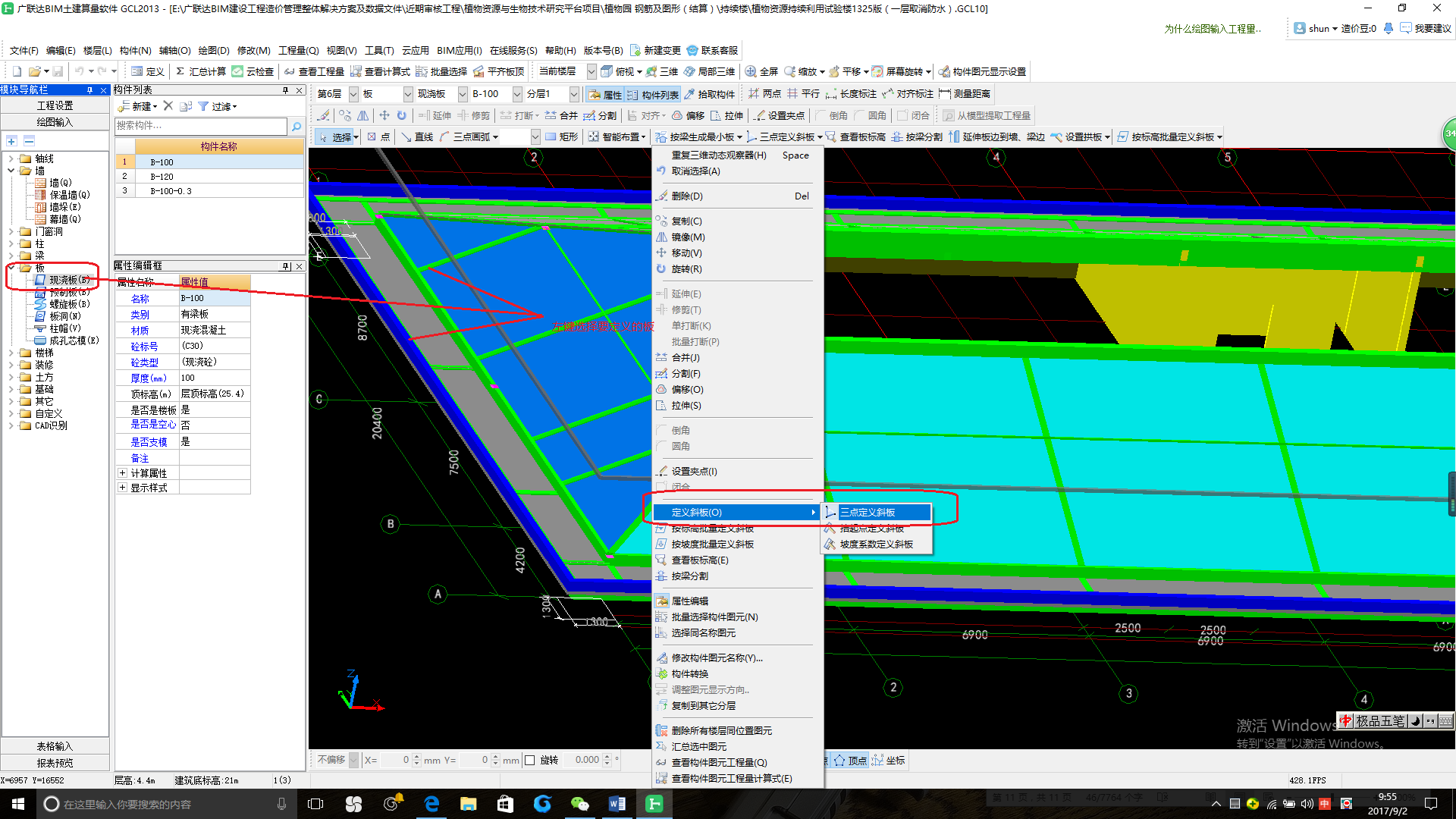Viewport: 1456px width, 819px height.
Task: Expand the 门窗洞 tree node
Action: tap(11, 232)
